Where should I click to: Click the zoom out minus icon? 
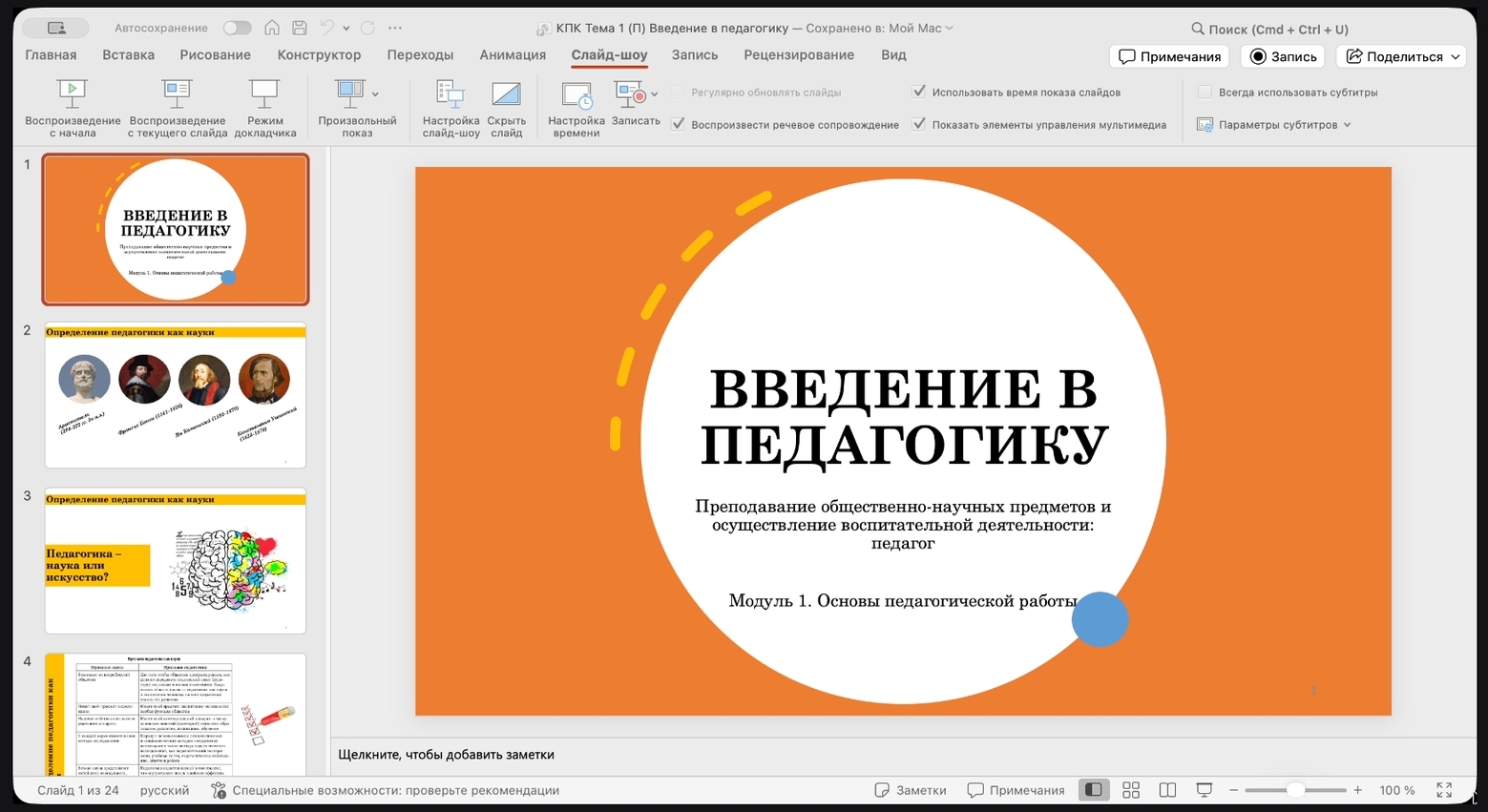tap(1234, 790)
